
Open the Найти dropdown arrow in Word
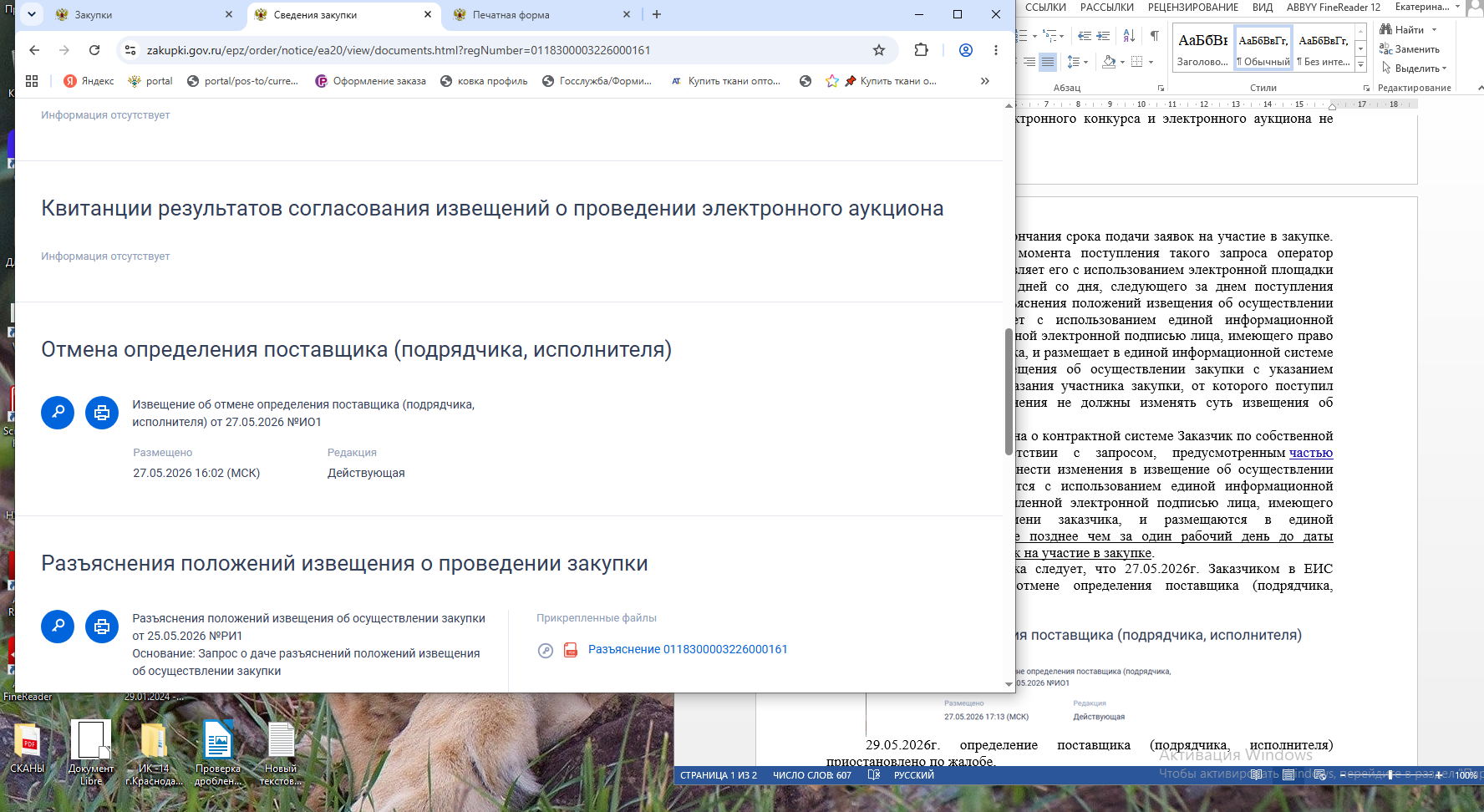1435,30
